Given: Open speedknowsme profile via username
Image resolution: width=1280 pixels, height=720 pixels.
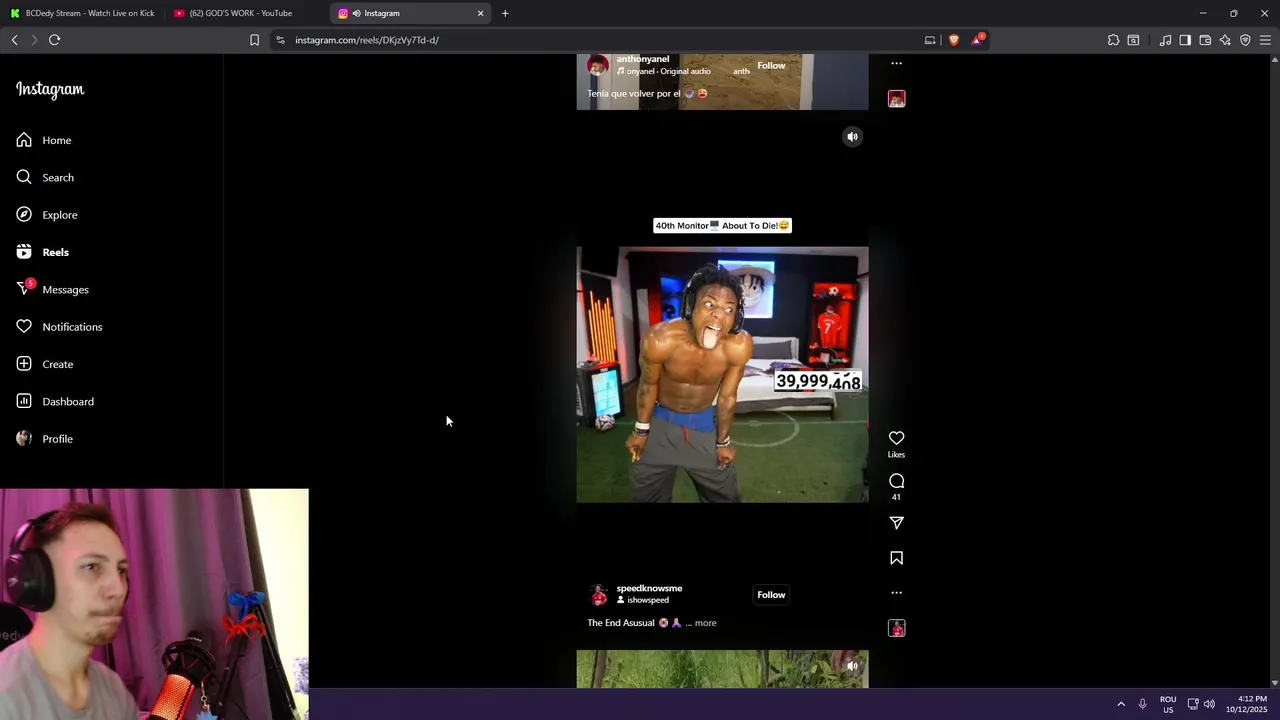Looking at the screenshot, I should (x=649, y=588).
